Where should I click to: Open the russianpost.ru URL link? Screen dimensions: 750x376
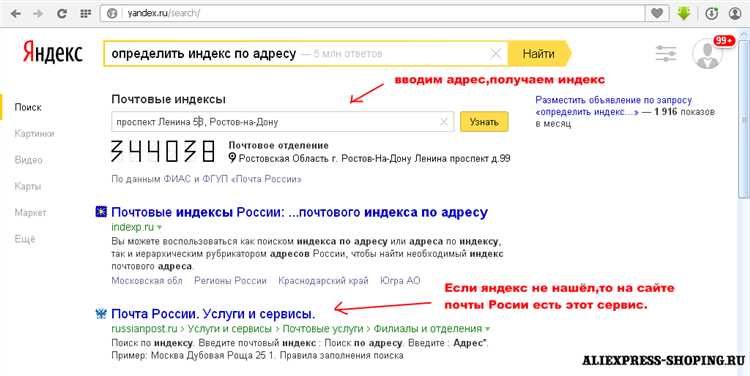(144, 329)
